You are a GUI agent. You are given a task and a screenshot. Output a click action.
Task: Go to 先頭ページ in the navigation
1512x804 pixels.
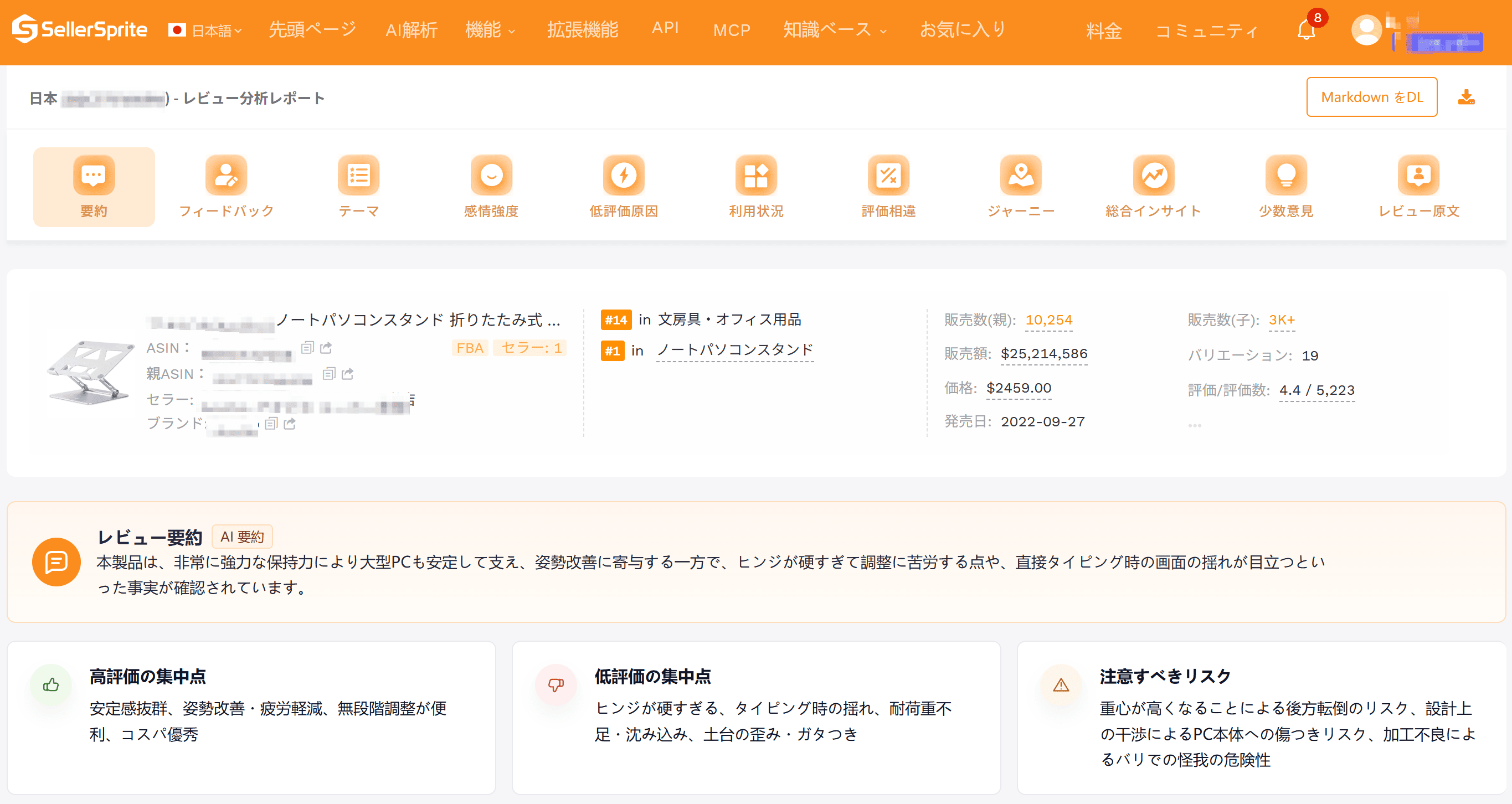(312, 29)
